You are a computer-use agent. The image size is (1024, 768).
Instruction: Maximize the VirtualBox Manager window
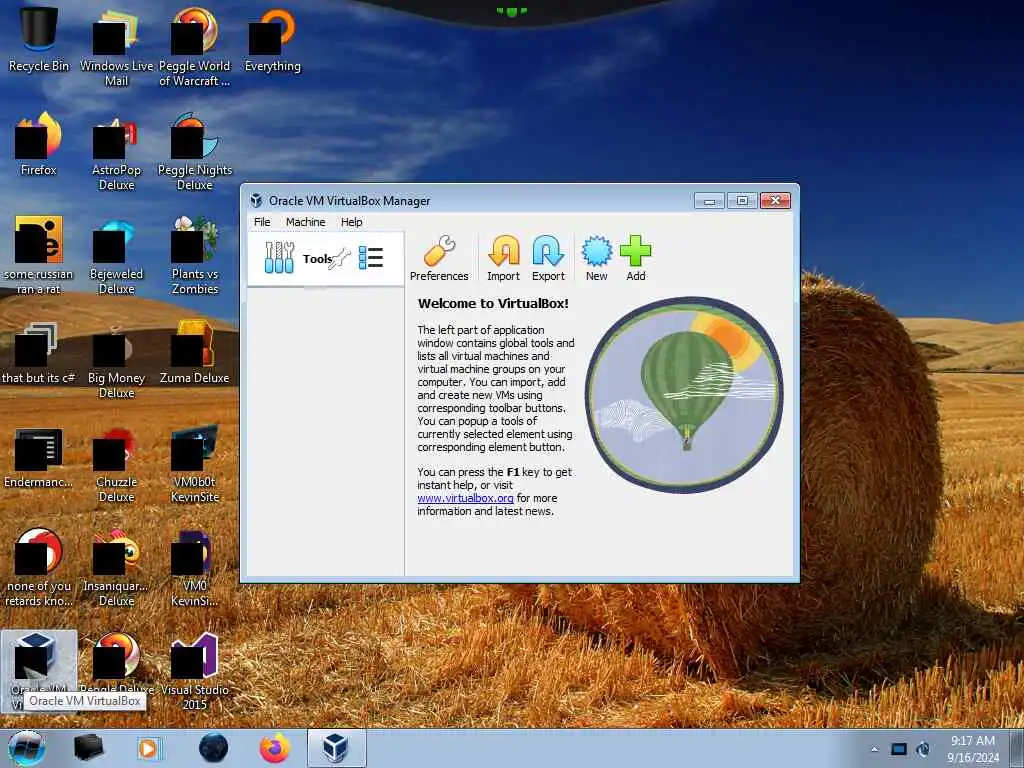point(742,200)
